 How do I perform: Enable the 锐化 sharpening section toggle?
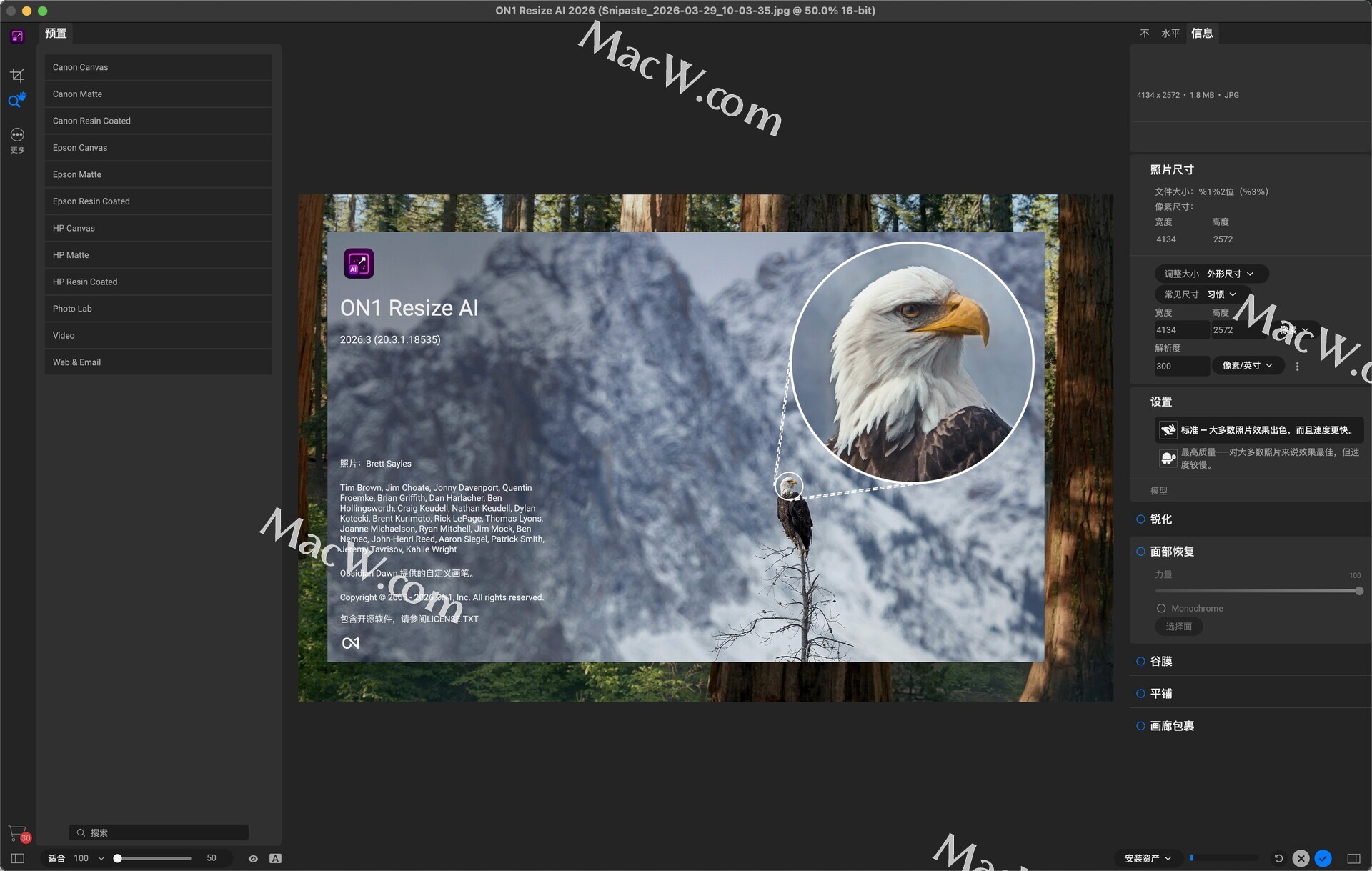1140,519
